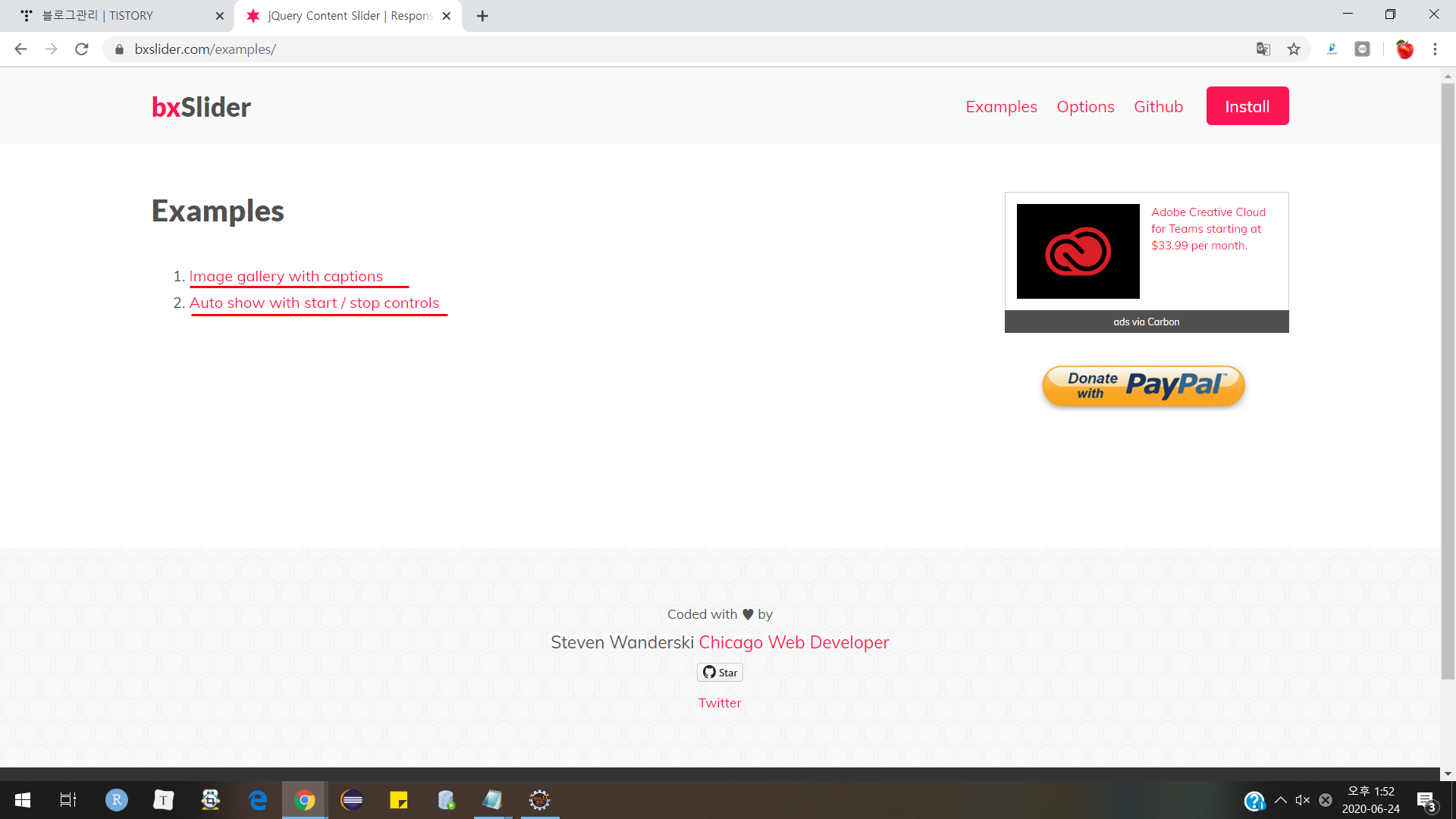Switch to the TISTORY tab
The image size is (1456, 819).
[x=121, y=16]
